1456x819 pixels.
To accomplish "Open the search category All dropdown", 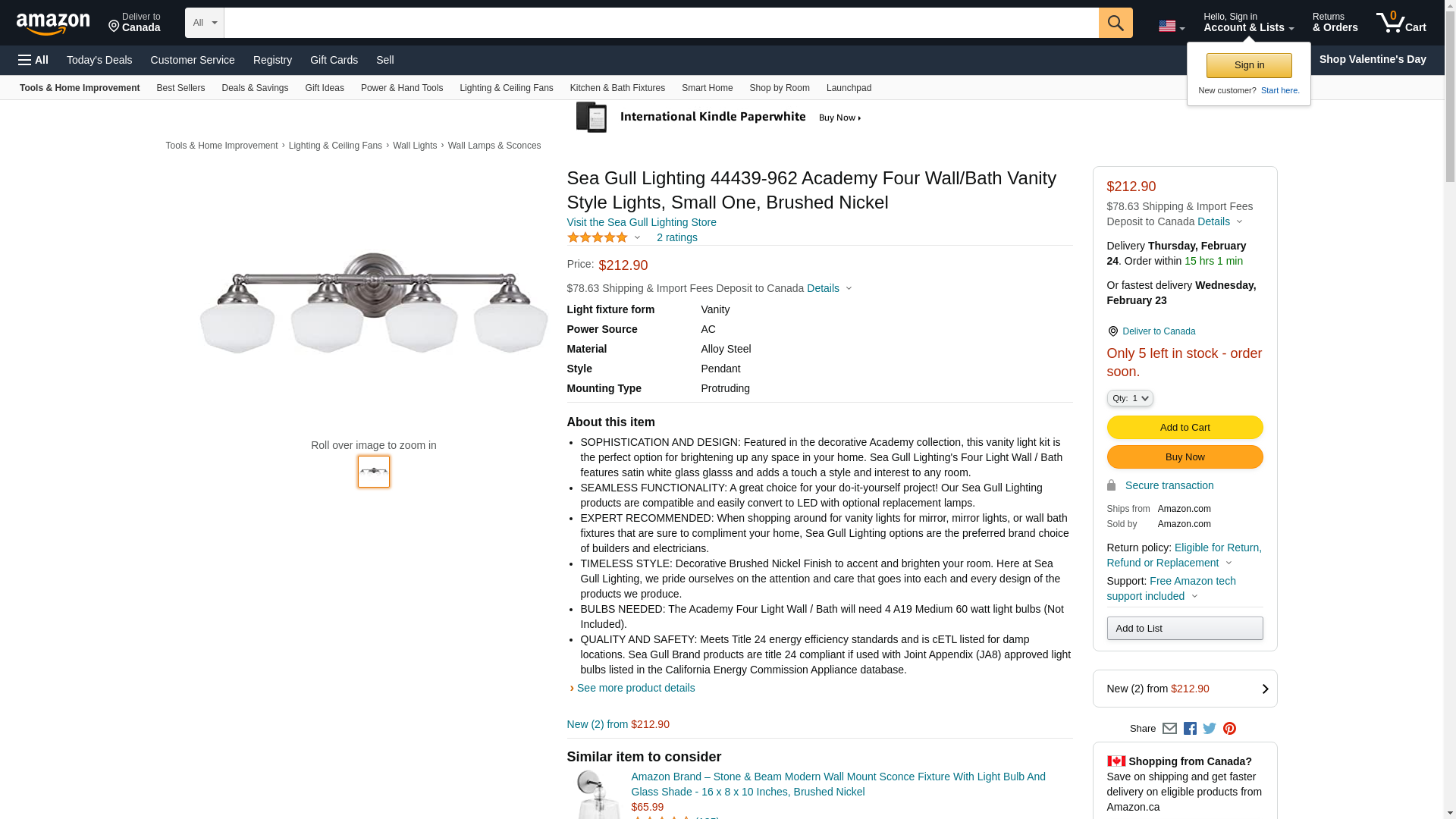I will pos(204,23).
